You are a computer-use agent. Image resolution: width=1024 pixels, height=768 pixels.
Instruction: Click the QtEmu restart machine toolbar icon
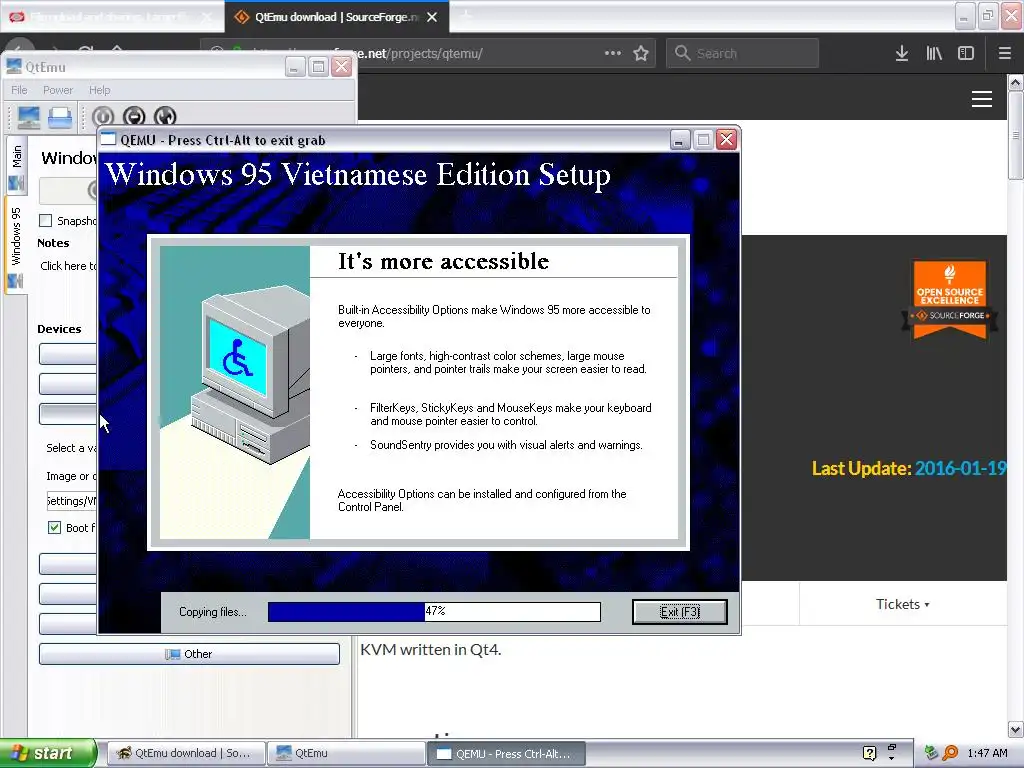point(165,116)
